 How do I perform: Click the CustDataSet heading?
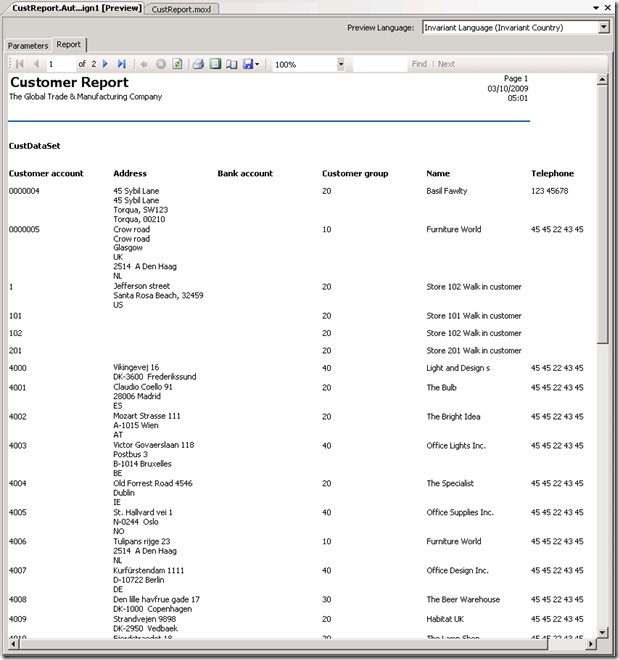(35, 146)
